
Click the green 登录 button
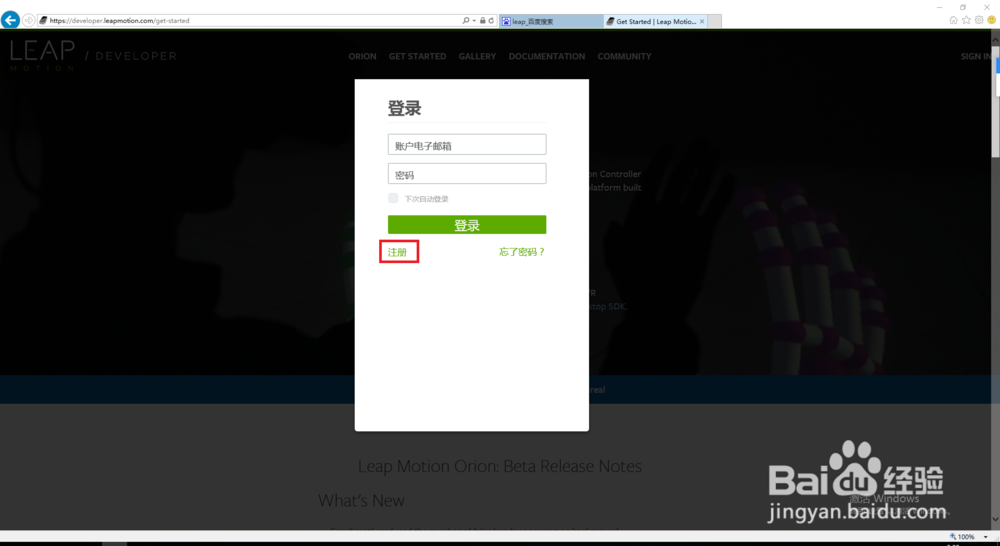click(x=467, y=225)
